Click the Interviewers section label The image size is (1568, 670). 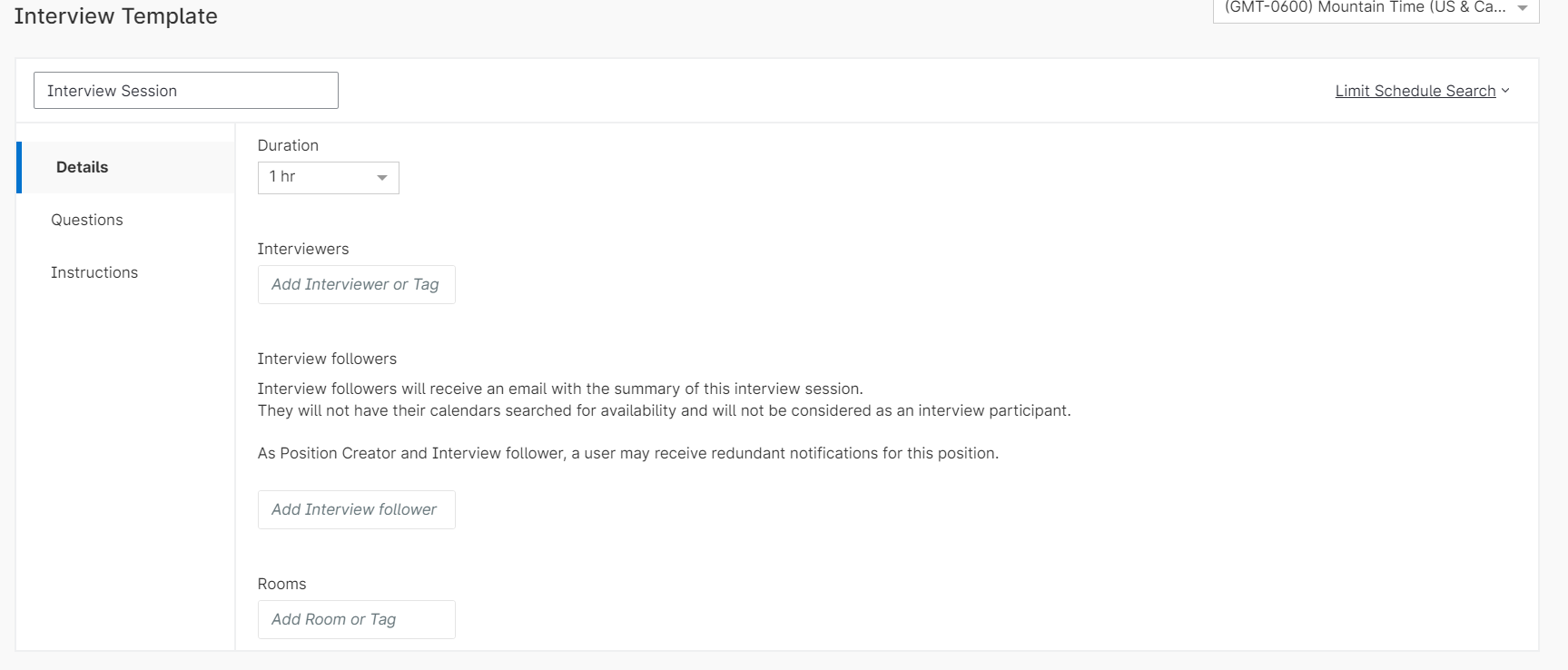303,249
